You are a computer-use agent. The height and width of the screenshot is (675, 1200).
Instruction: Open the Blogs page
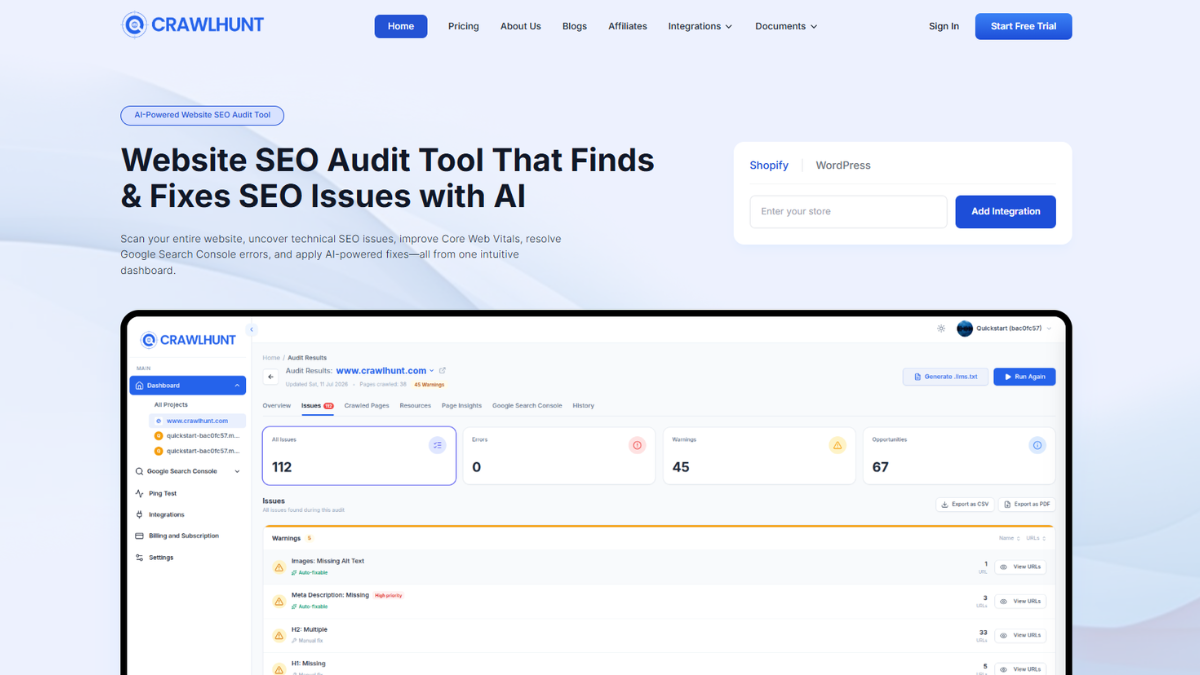pyautogui.click(x=575, y=26)
